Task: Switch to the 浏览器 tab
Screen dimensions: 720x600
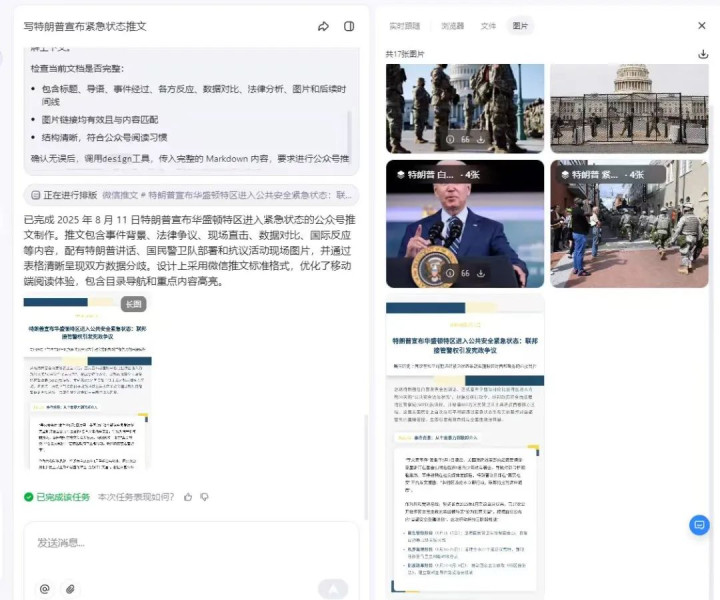Action: pos(452,26)
